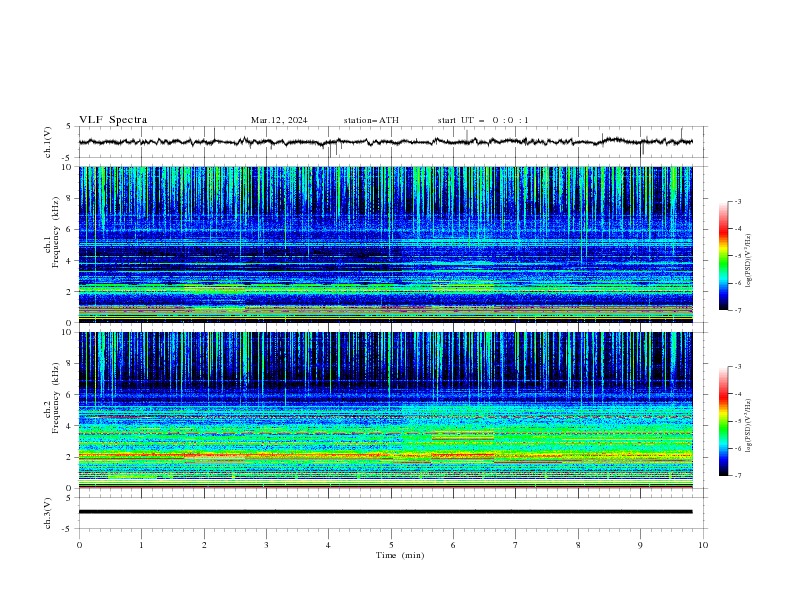Click the ch.1 voltage waveform trace

[x=386, y=142]
